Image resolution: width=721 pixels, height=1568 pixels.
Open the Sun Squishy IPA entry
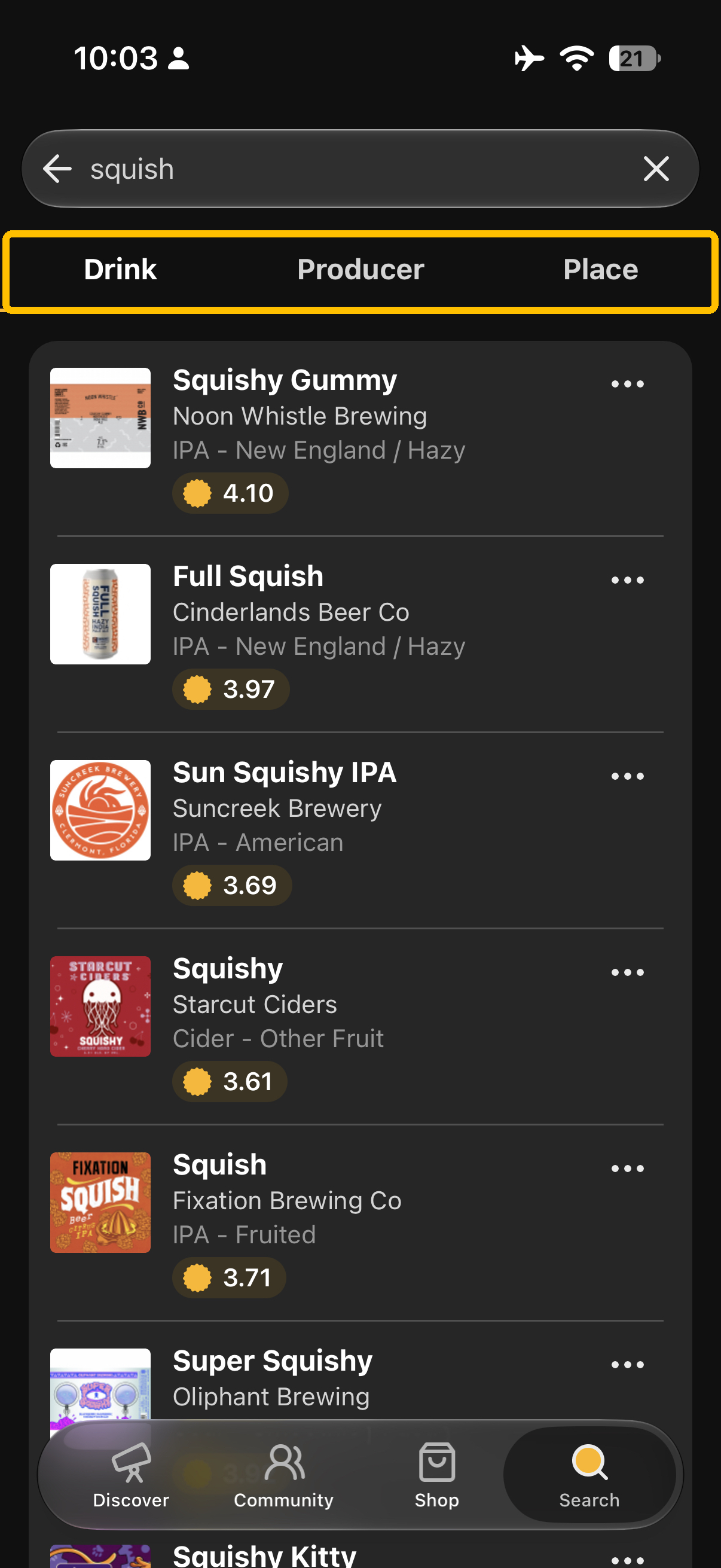pos(360,831)
